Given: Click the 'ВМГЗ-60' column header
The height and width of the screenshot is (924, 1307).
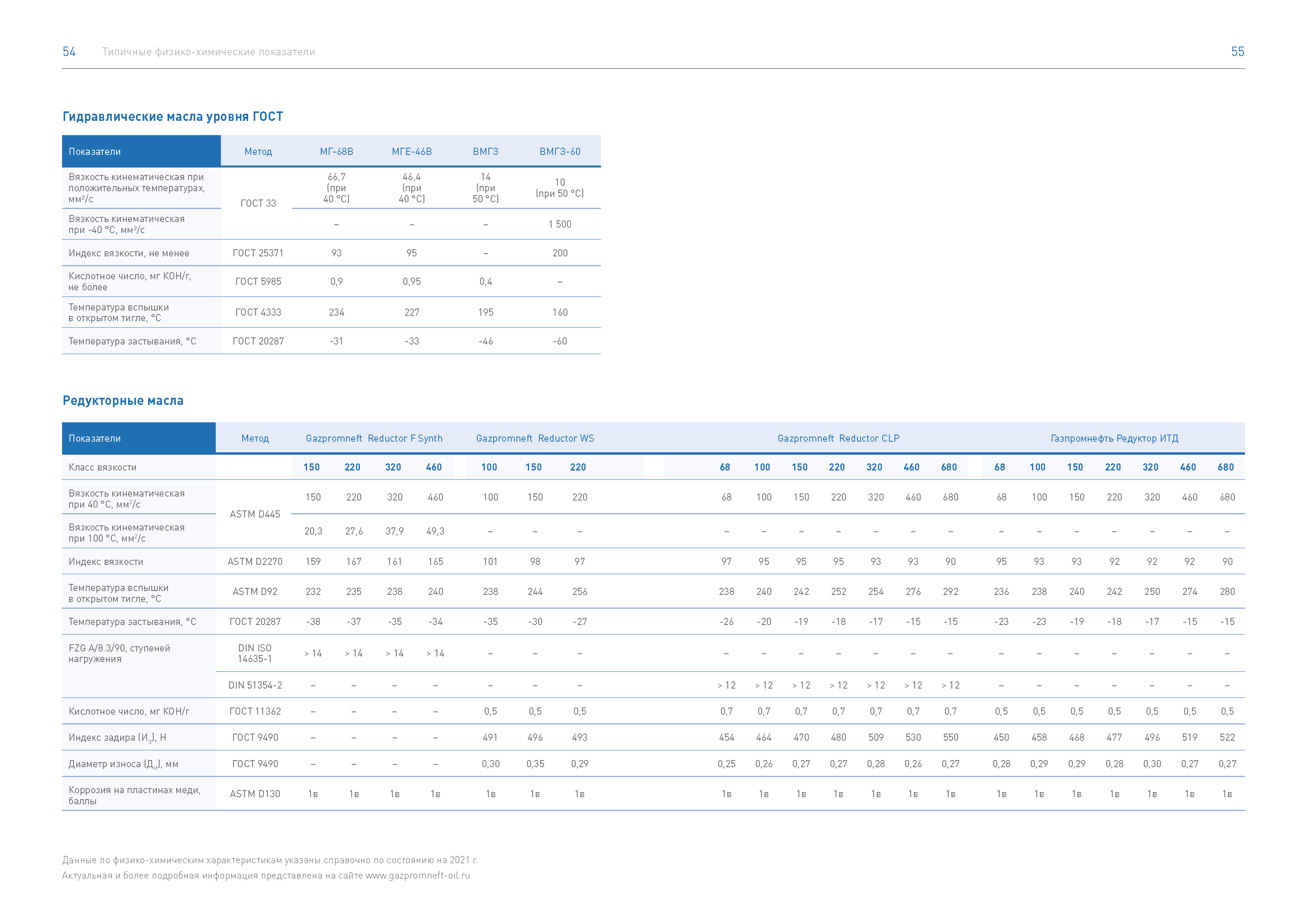Looking at the screenshot, I should pyautogui.click(x=560, y=151).
